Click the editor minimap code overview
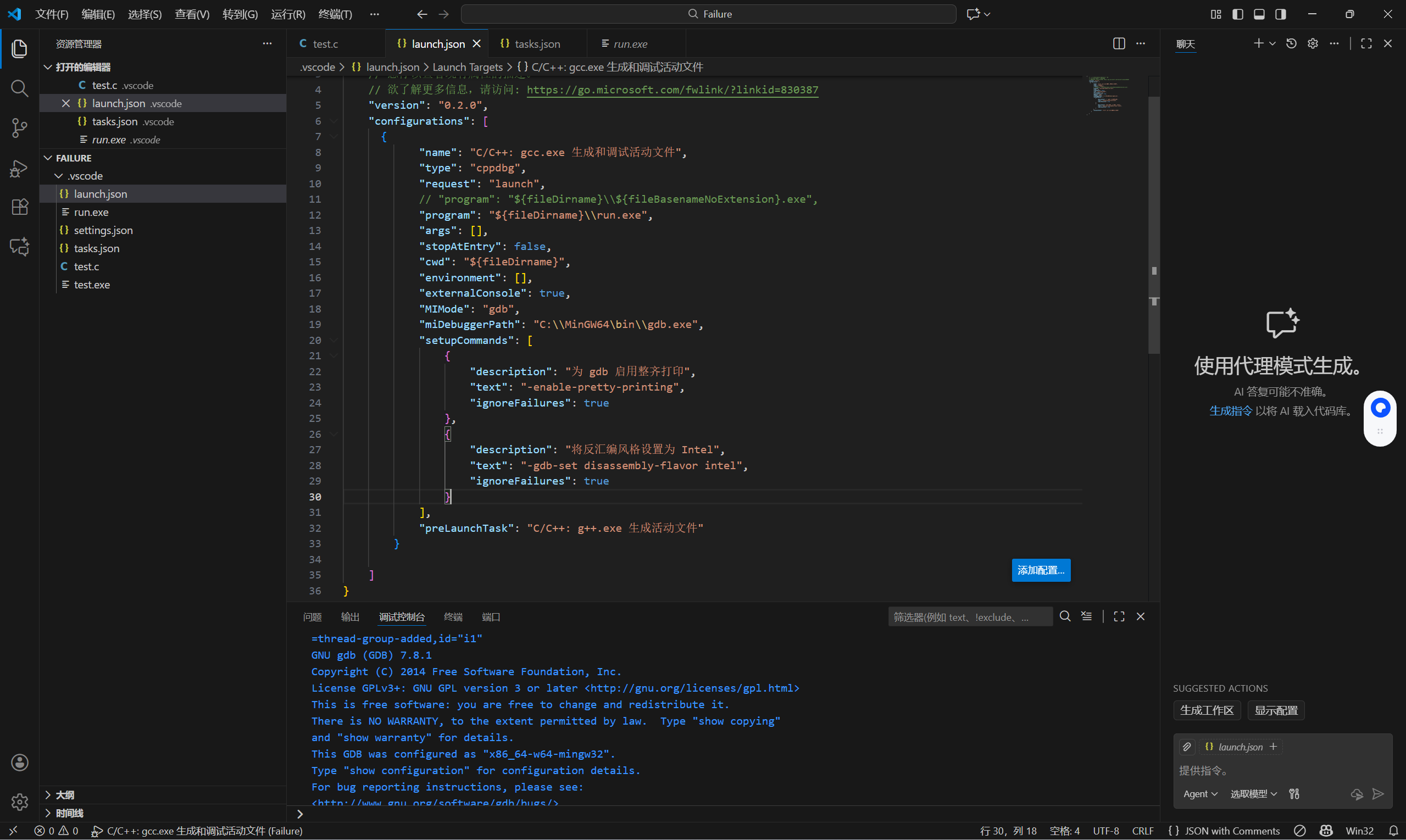 click(x=1107, y=95)
